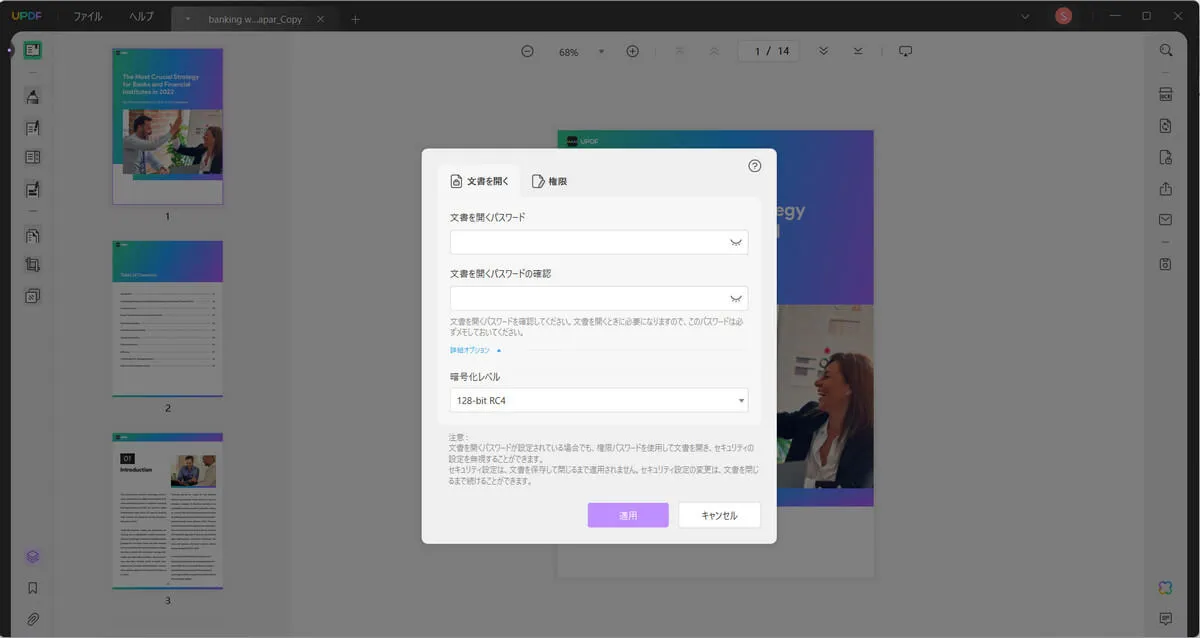Click the Save as other icon
This screenshot has height=638, width=1200.
pos(1165,264)
